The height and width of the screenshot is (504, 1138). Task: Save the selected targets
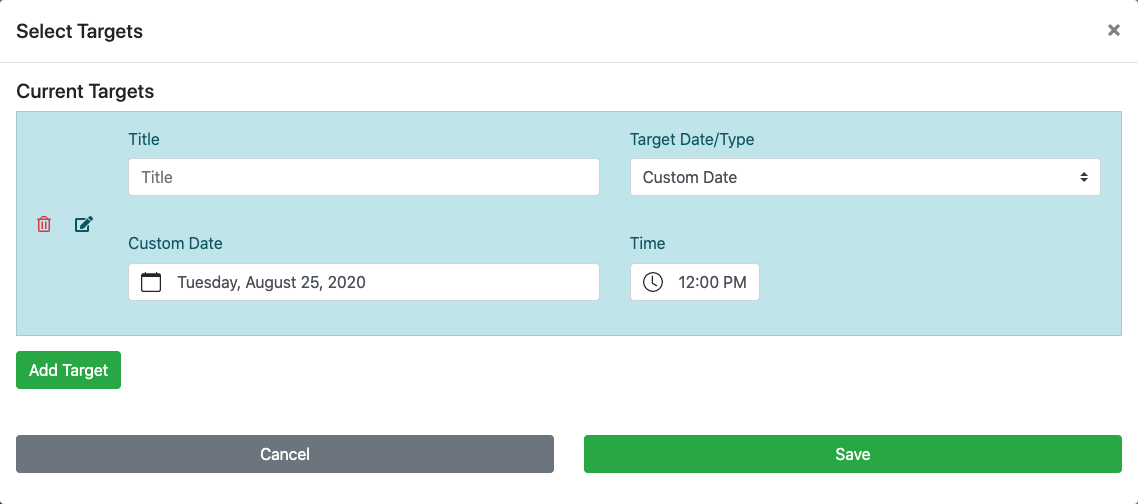[853, 454]
